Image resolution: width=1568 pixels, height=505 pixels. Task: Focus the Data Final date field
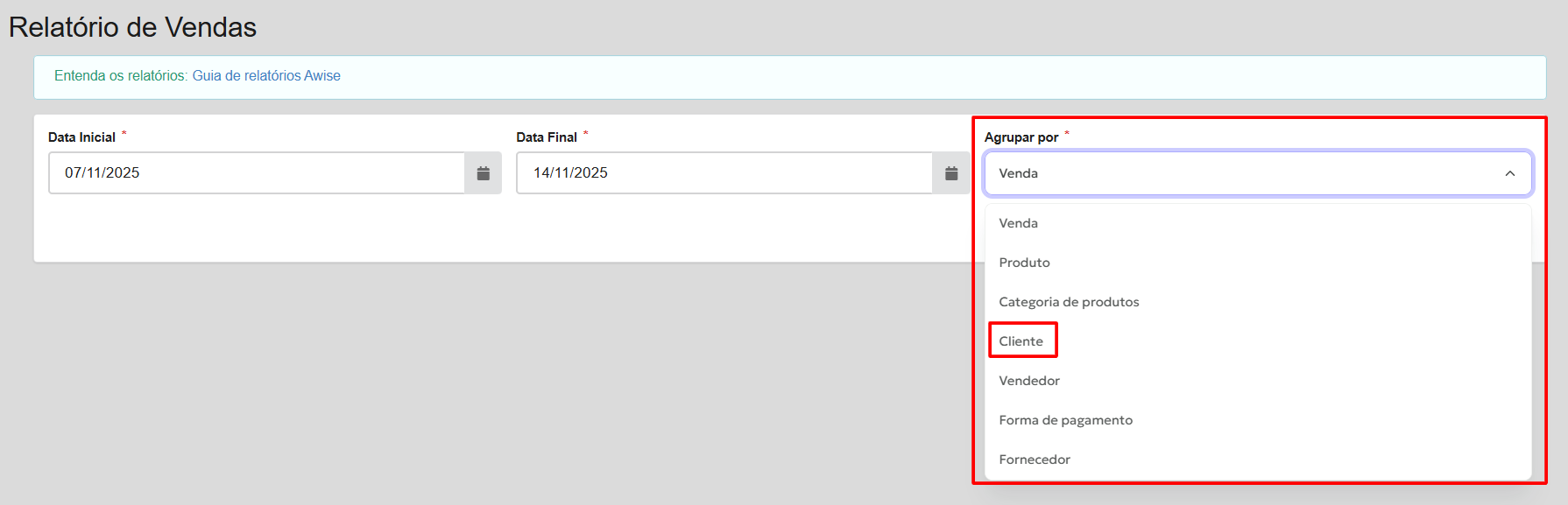[x=724, y=173]
